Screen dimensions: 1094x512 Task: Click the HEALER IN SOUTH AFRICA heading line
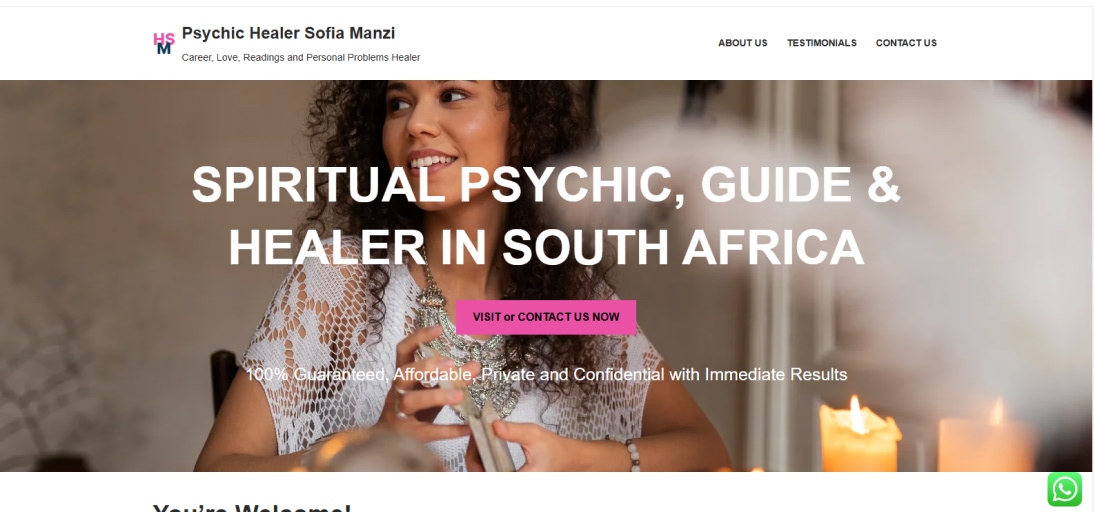(546, 247)
